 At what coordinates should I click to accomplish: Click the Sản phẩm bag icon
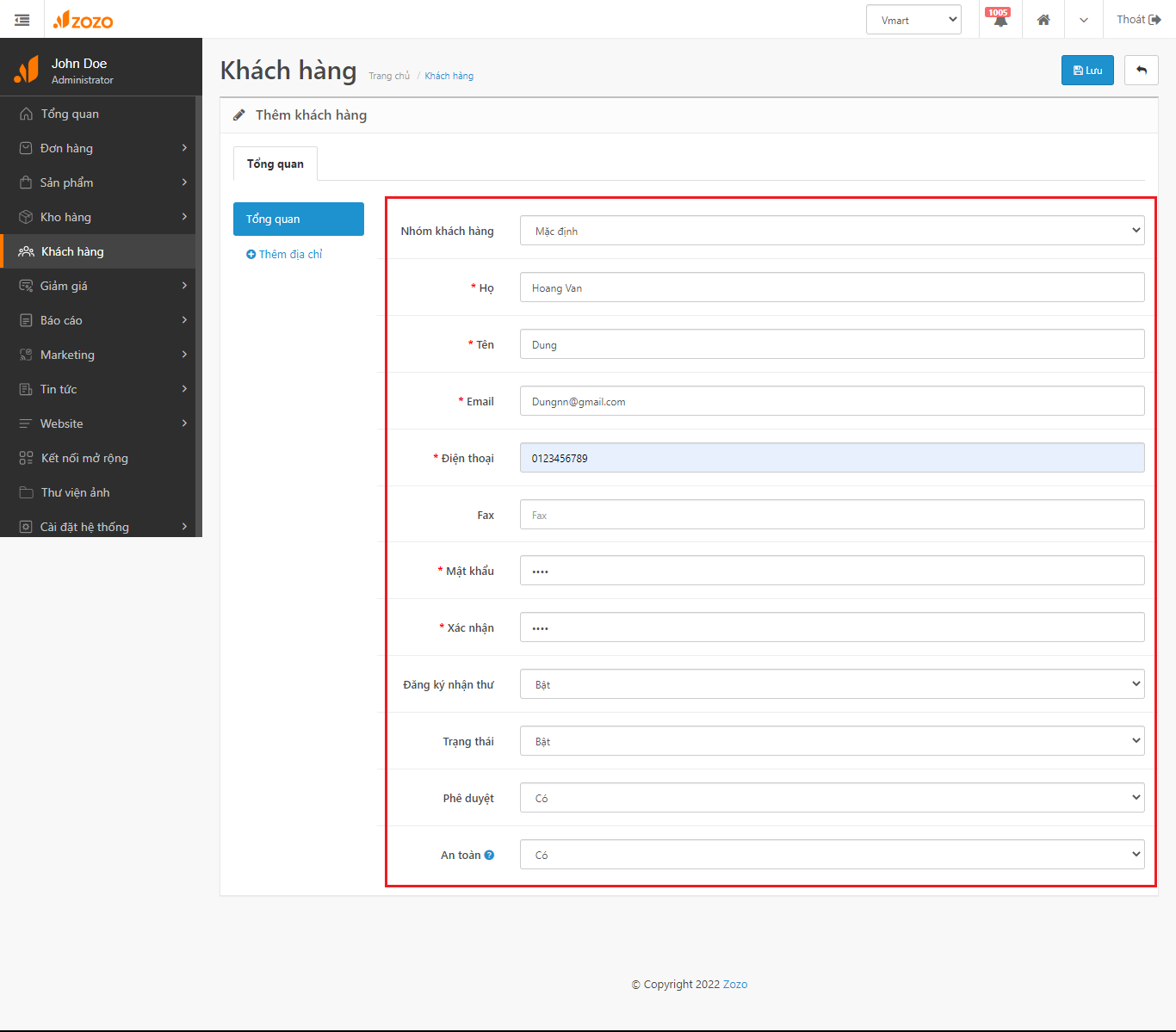[x=26, y=182]
